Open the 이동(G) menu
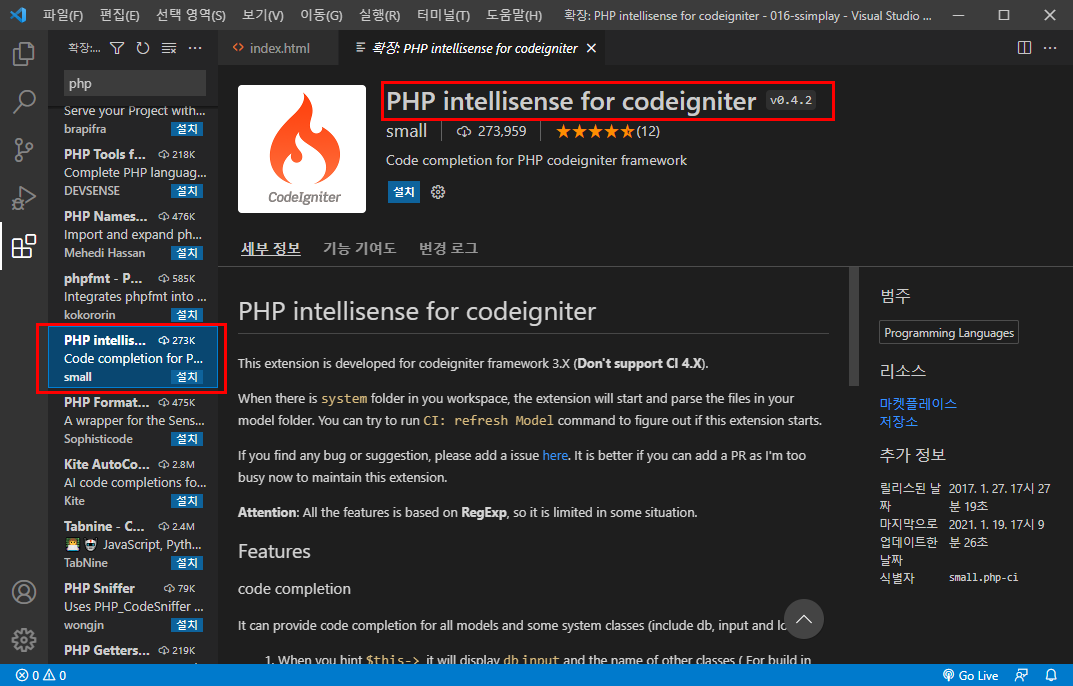Image resolution: width=1073 pixels, height=686 pixels. click(x=322, y=15)
